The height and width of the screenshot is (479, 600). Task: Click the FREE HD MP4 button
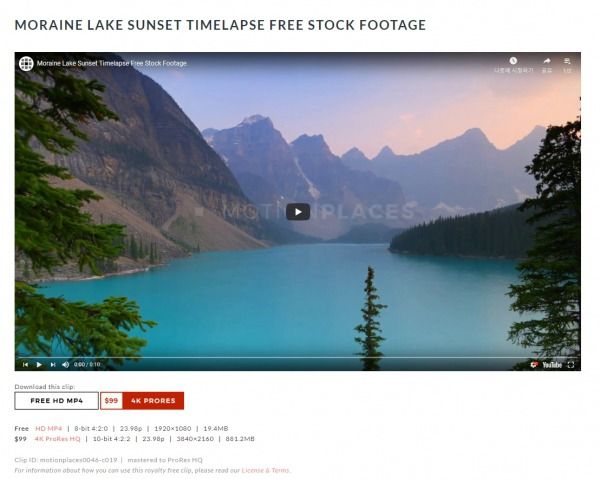pos(57,401)
